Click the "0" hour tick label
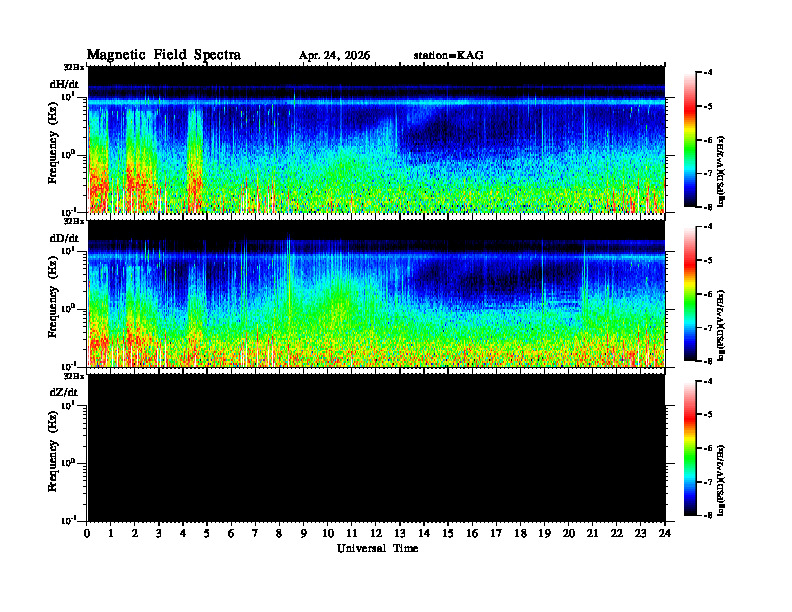792x612 pixels. tap(87, 534)
